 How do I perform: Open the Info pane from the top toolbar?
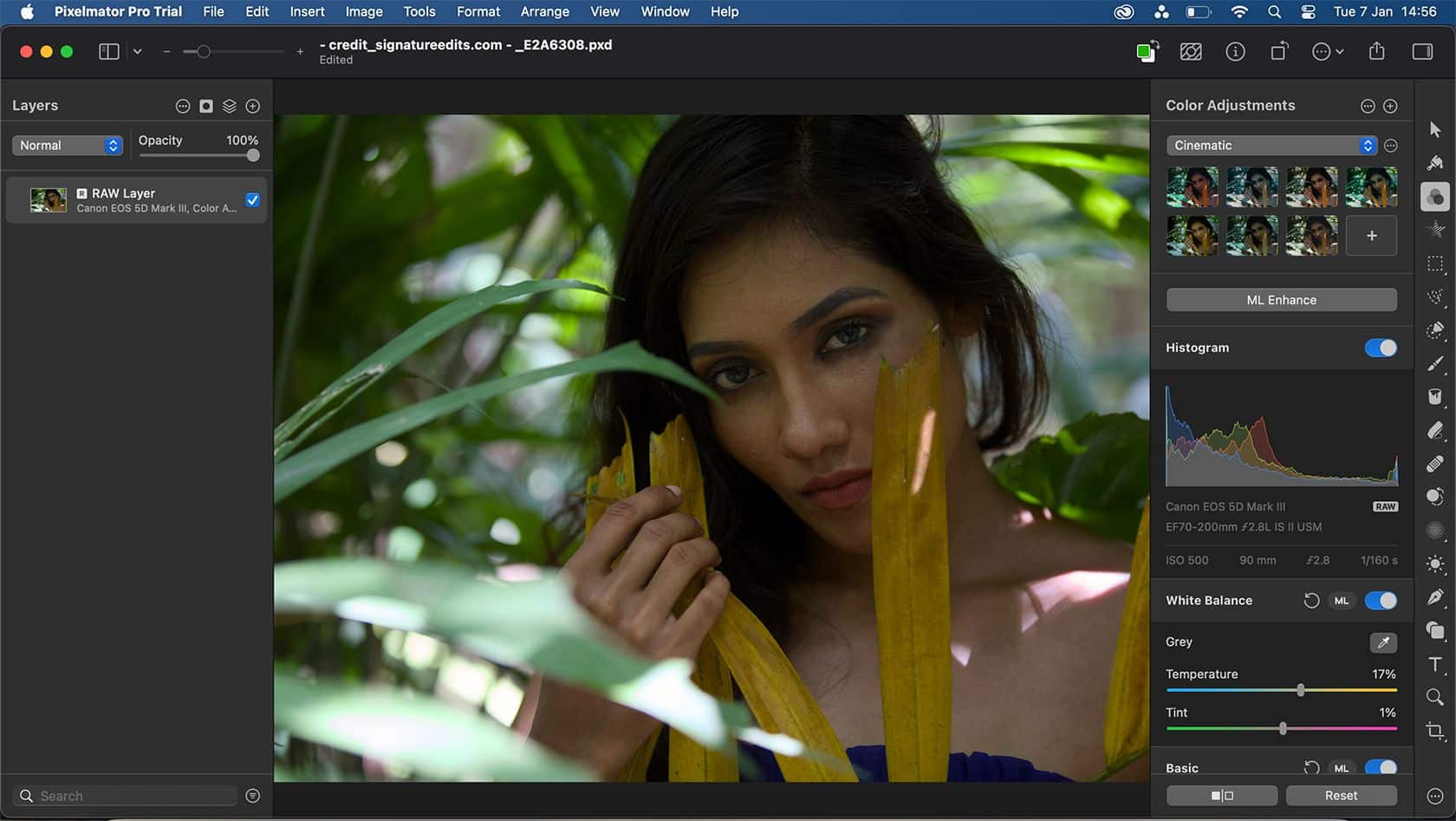[1236, 52]
